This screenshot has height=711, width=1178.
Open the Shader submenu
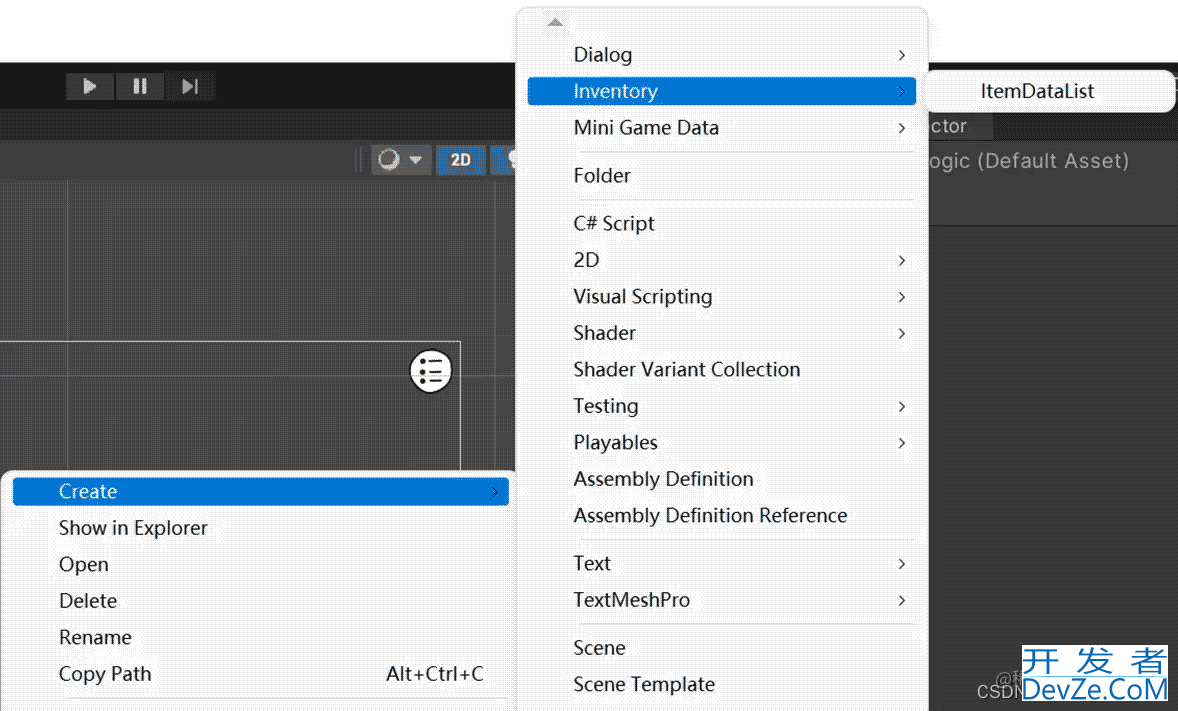pyautogui.click(x=721, y=333)
